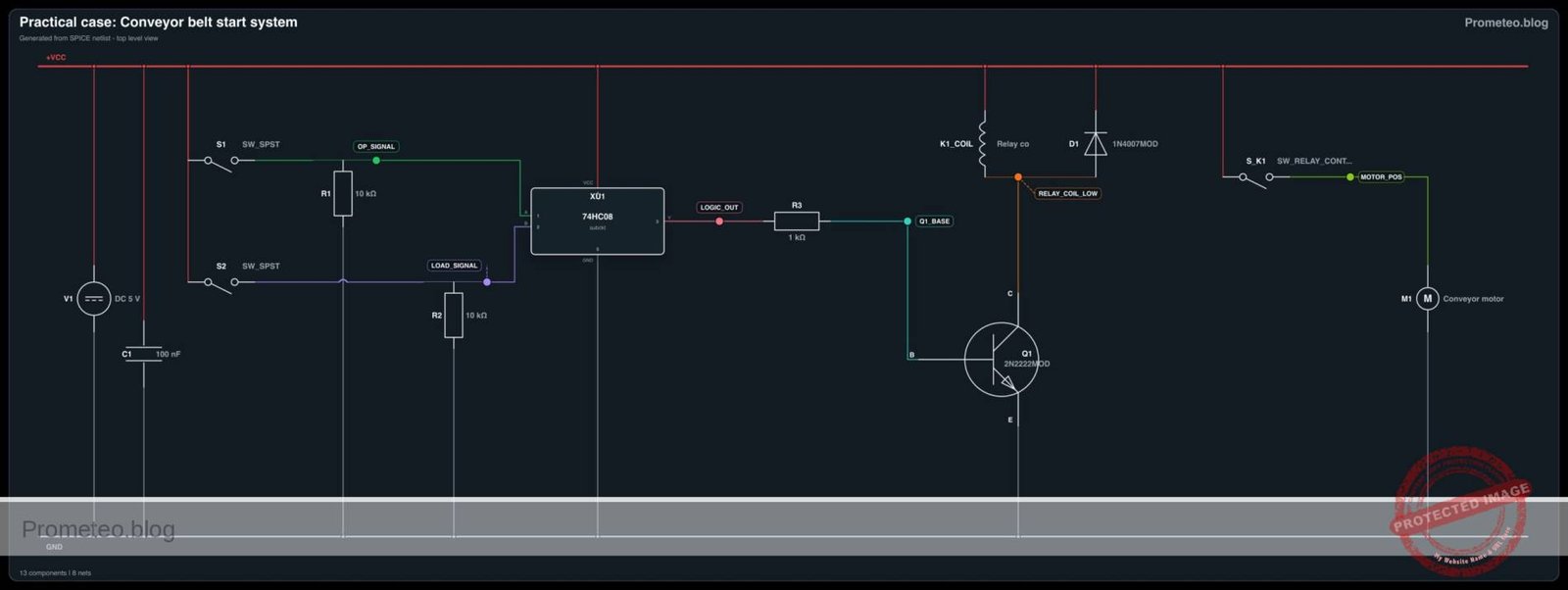The image size is (1568, 590).
Task: Click the S1 switch symbol
Action: pos(221,162)
